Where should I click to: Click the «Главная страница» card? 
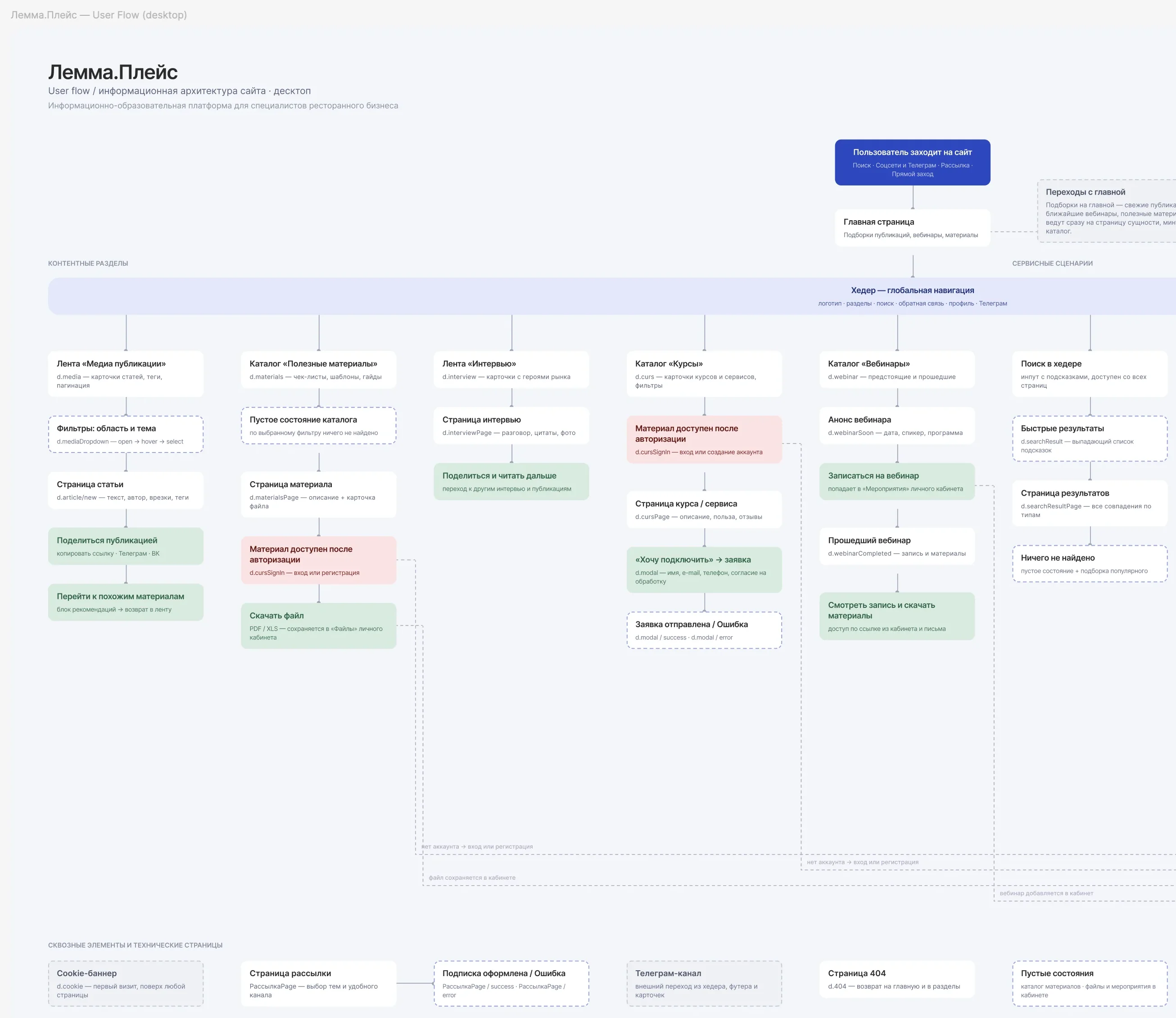coord(913,228)
